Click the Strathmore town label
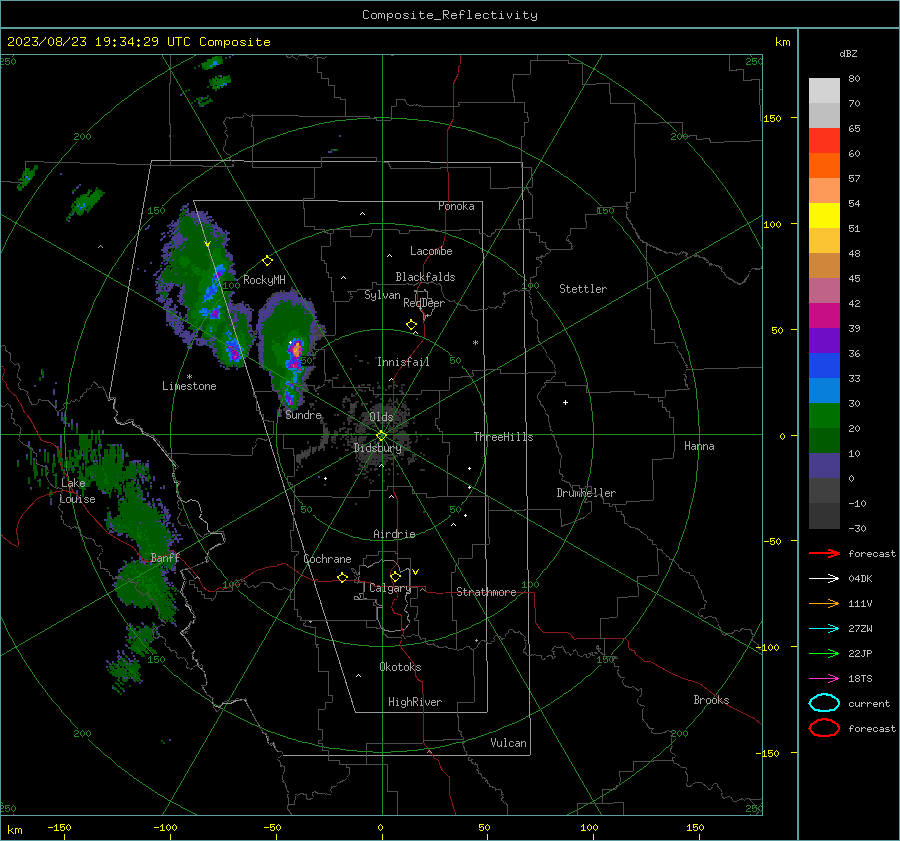 (x=486, y=592)
